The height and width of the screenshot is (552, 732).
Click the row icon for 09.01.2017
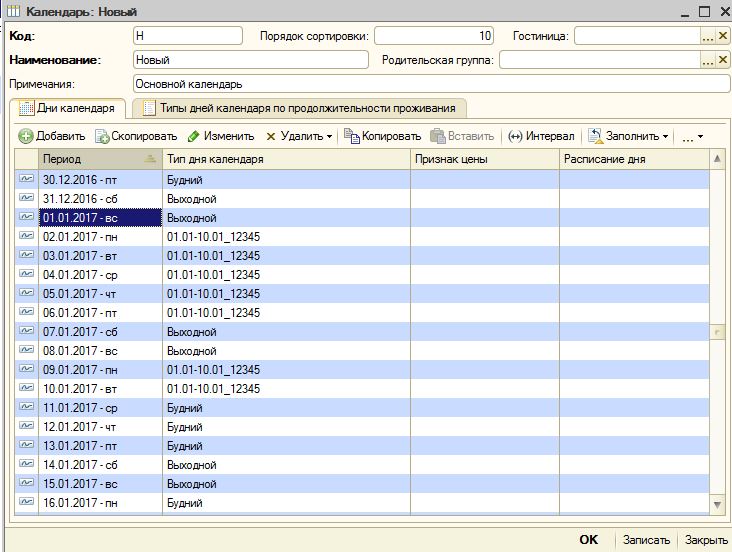27,369
